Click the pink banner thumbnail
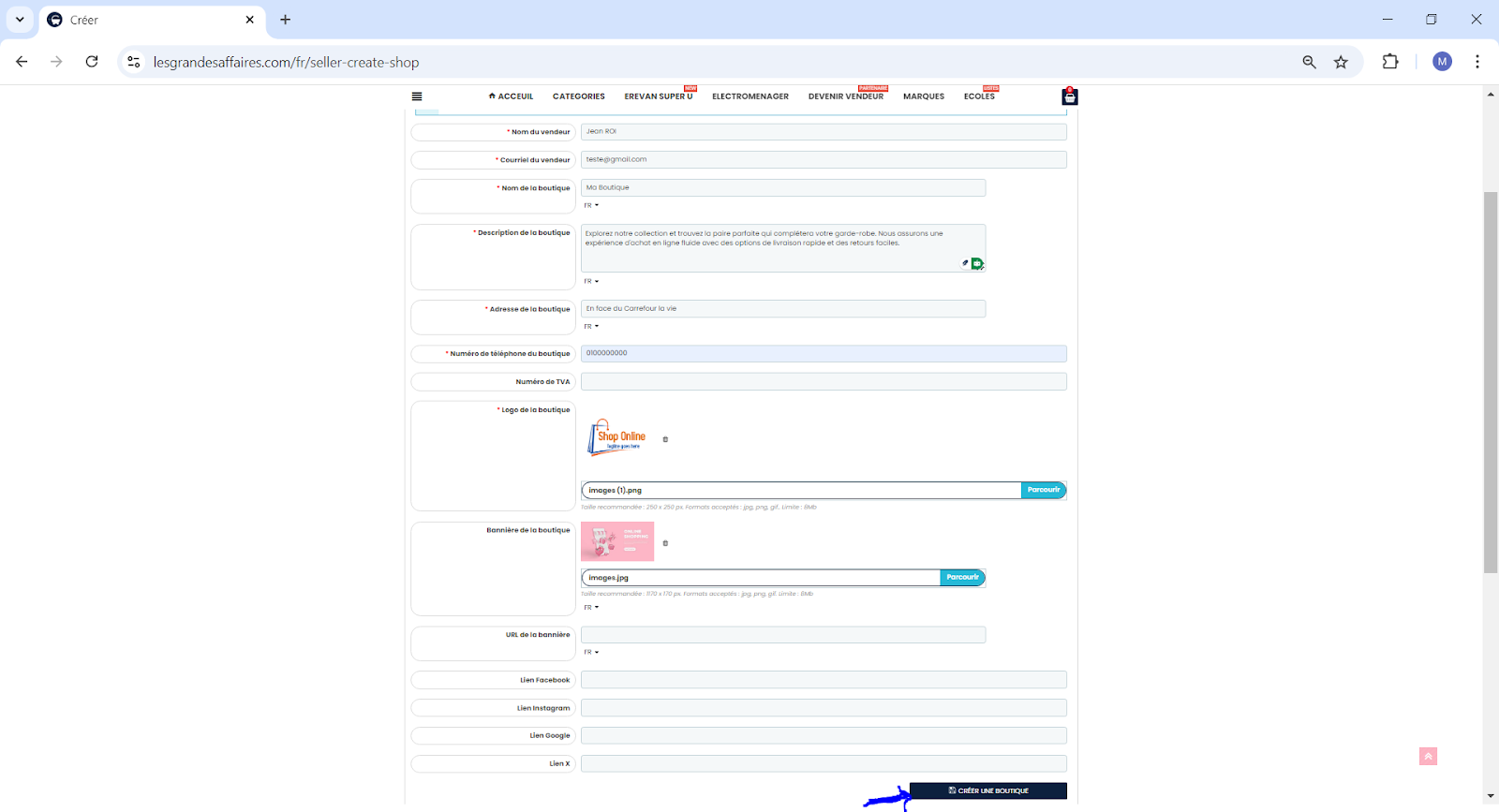 point(617,541)
